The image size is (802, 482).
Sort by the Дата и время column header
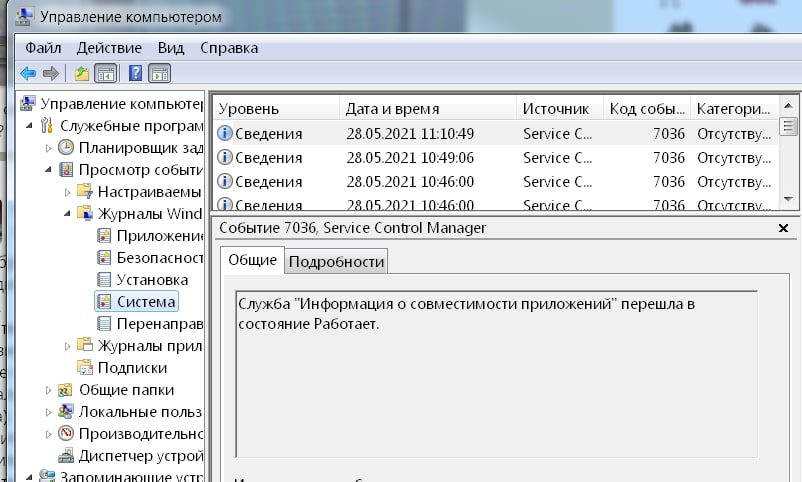click(x=428, y=109)
